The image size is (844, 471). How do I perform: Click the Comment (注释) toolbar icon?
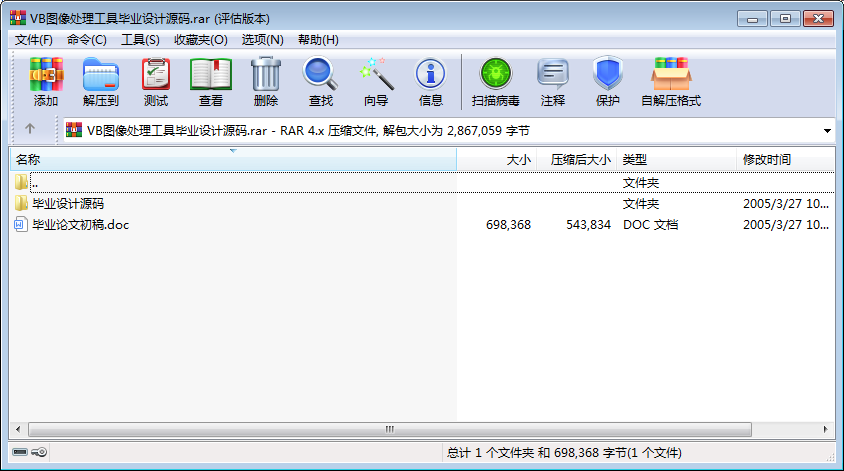(x=553, y=82)
